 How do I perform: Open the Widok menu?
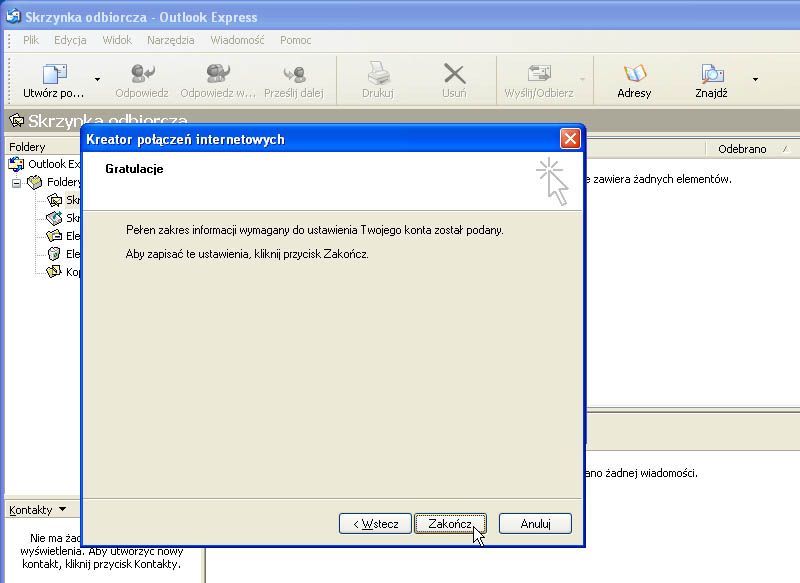pyautogui.click(x=117, y=40)
